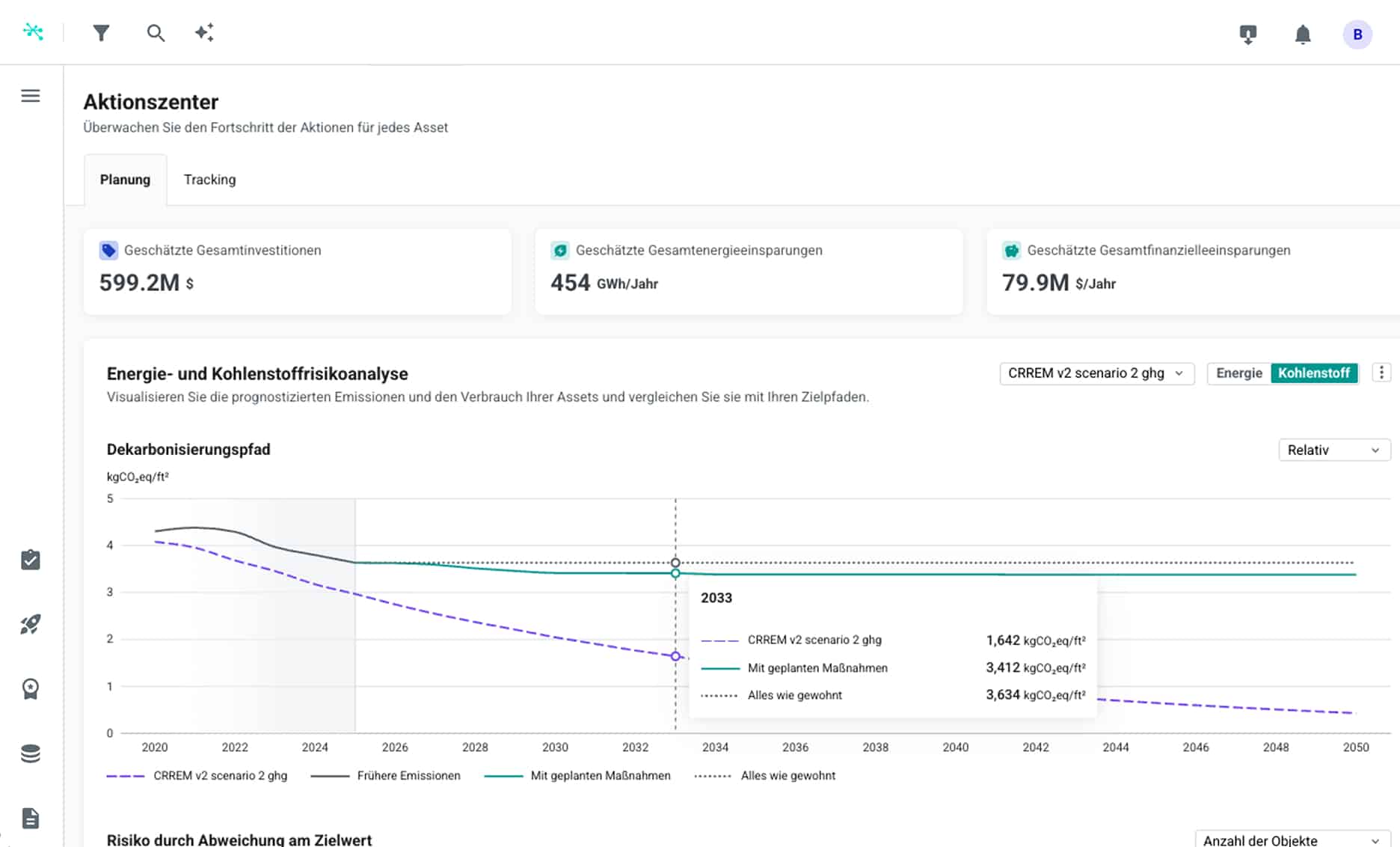Viewport: 1400px width, 847px height.
Task: Open search with the magnifier icon
Action: click(x=156, y=33)
